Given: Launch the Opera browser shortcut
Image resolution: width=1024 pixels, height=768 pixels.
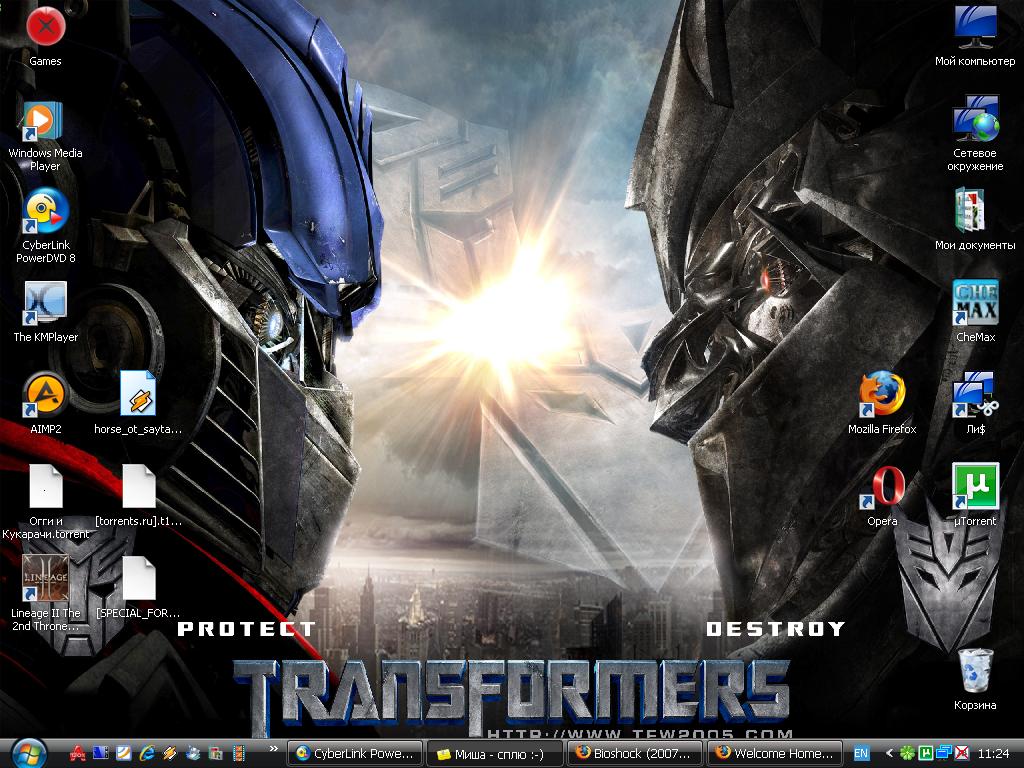Looking at the screenshot, I should pyautogui.click(x=882, y=487).
